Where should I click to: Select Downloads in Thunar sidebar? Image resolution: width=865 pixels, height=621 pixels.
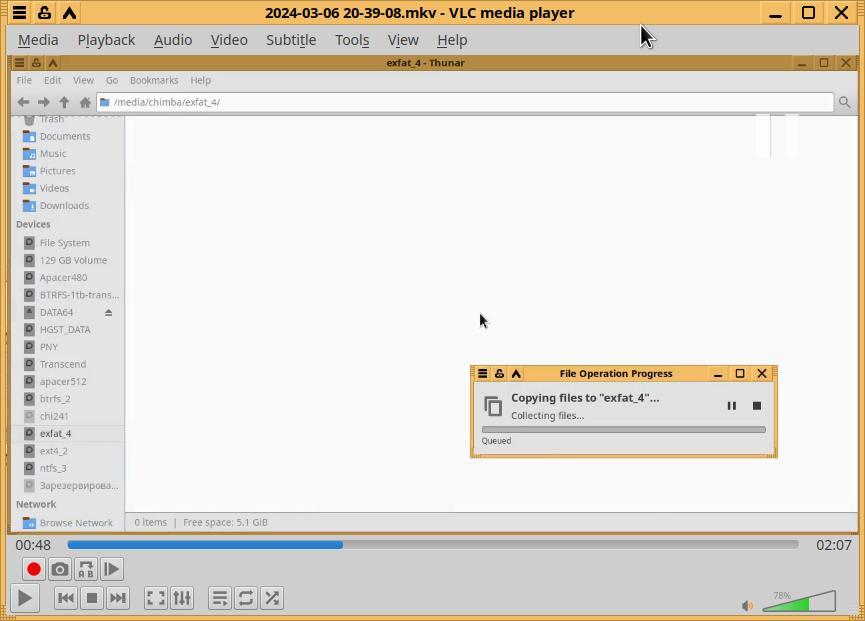67,206
